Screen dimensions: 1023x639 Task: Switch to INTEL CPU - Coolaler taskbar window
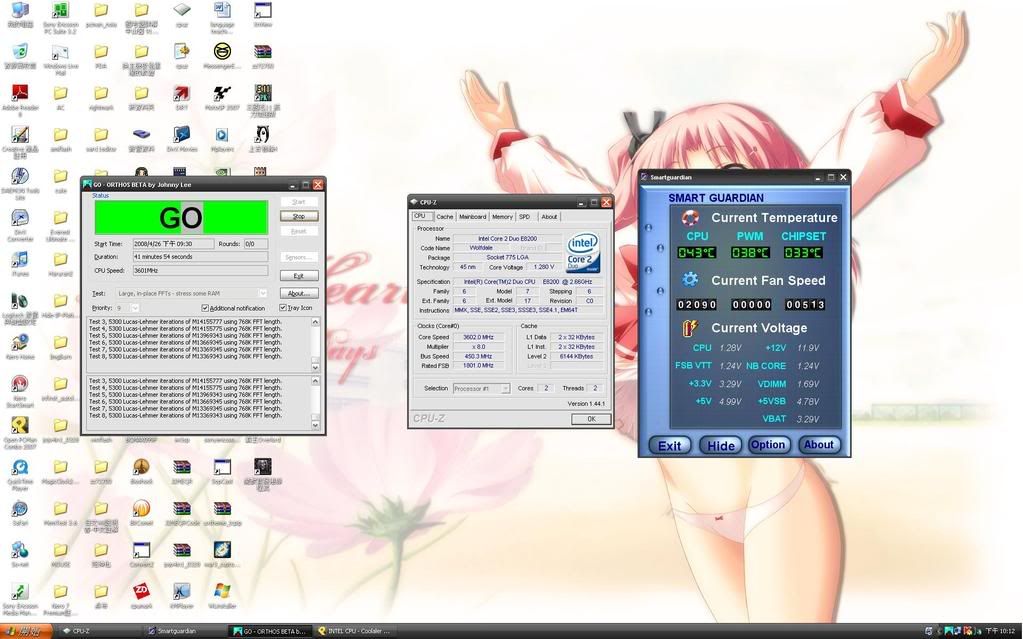pyautogui.click(x=356, y=631)
